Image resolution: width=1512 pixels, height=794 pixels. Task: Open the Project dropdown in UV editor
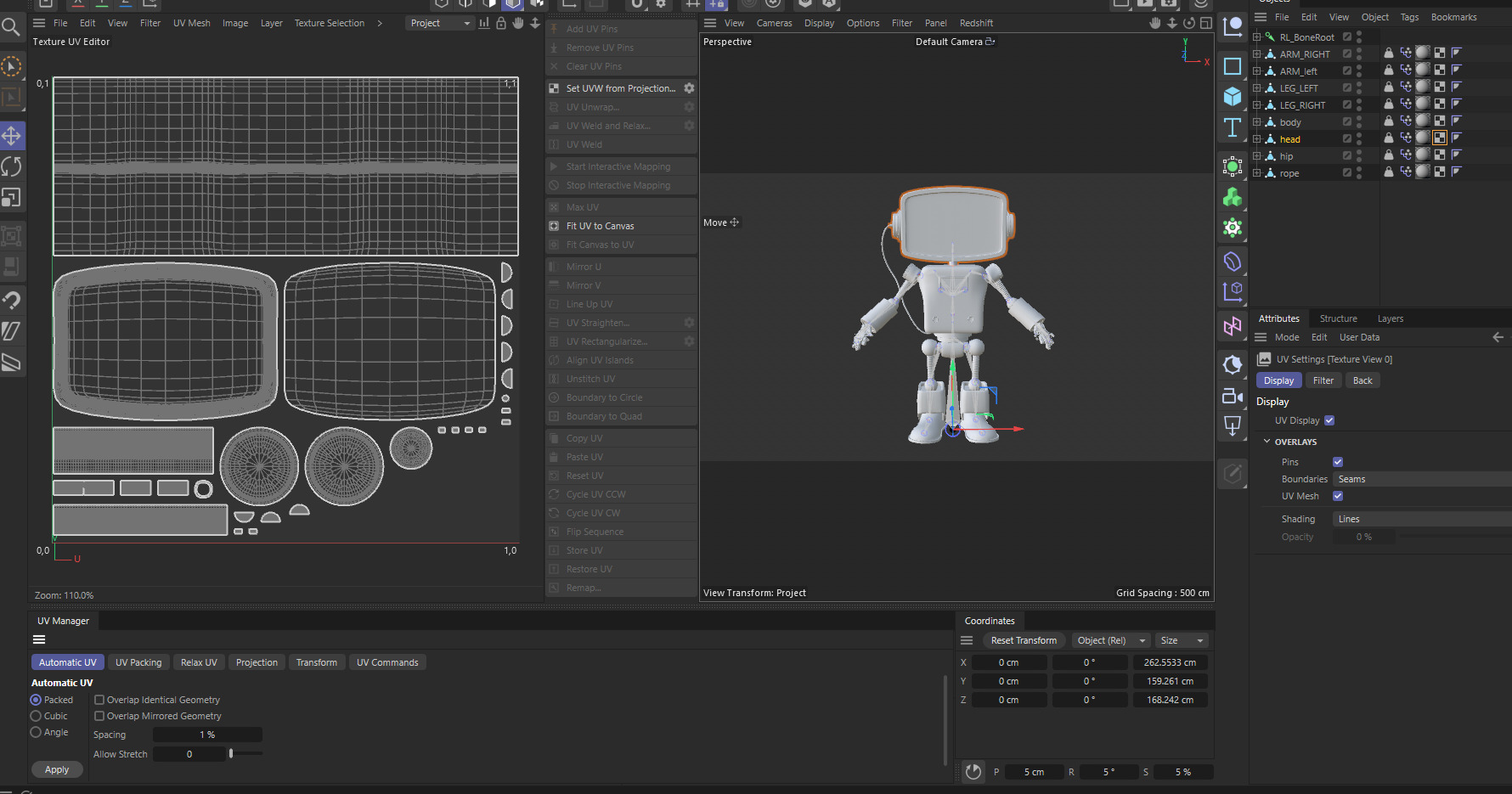click(439, 23)
